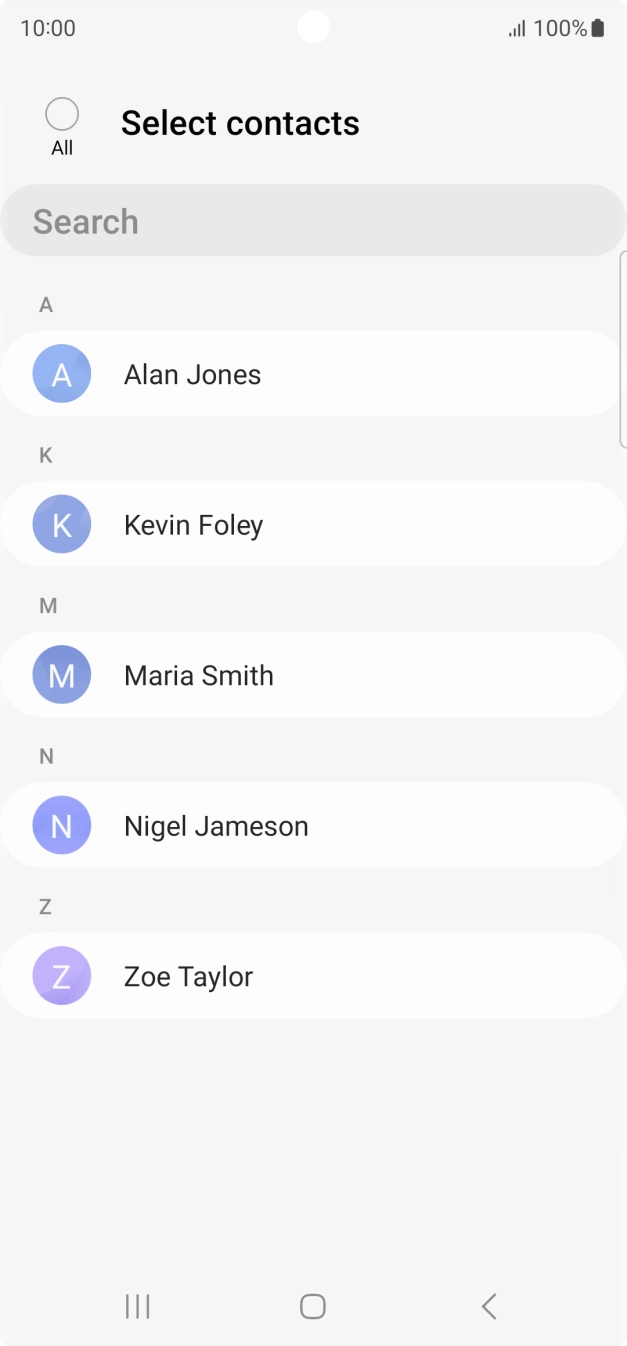627x1346 pixels.
Task: Tap Alan Jones's avatar icon
Action: point(62,374)
